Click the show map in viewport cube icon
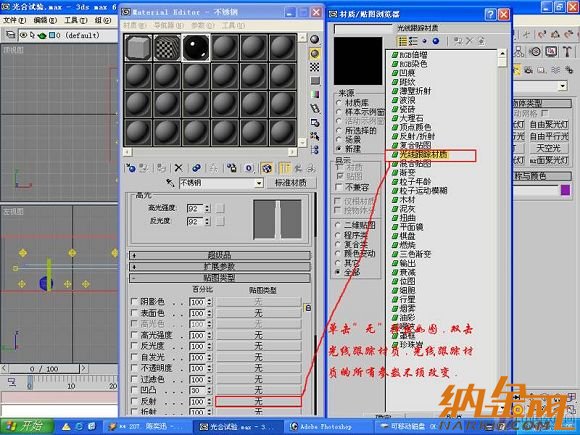 tap(267, 168)
